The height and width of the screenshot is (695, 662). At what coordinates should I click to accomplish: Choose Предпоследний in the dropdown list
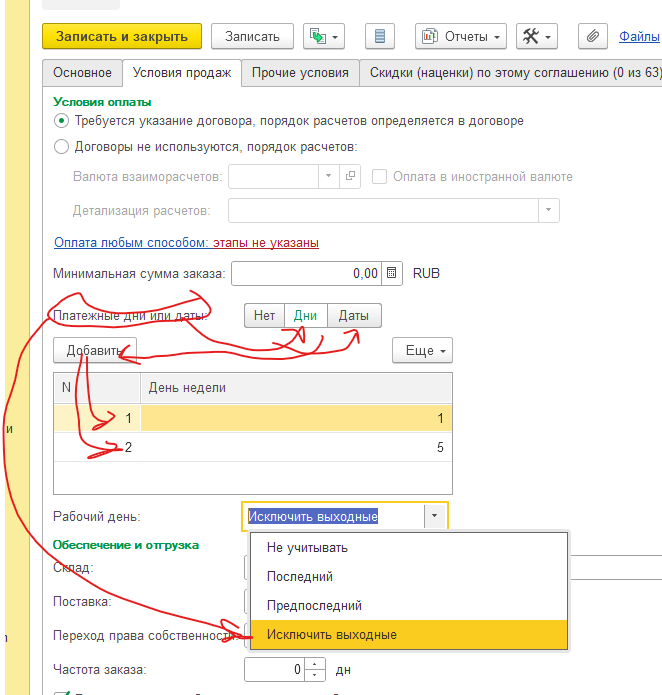click(314, 605)
